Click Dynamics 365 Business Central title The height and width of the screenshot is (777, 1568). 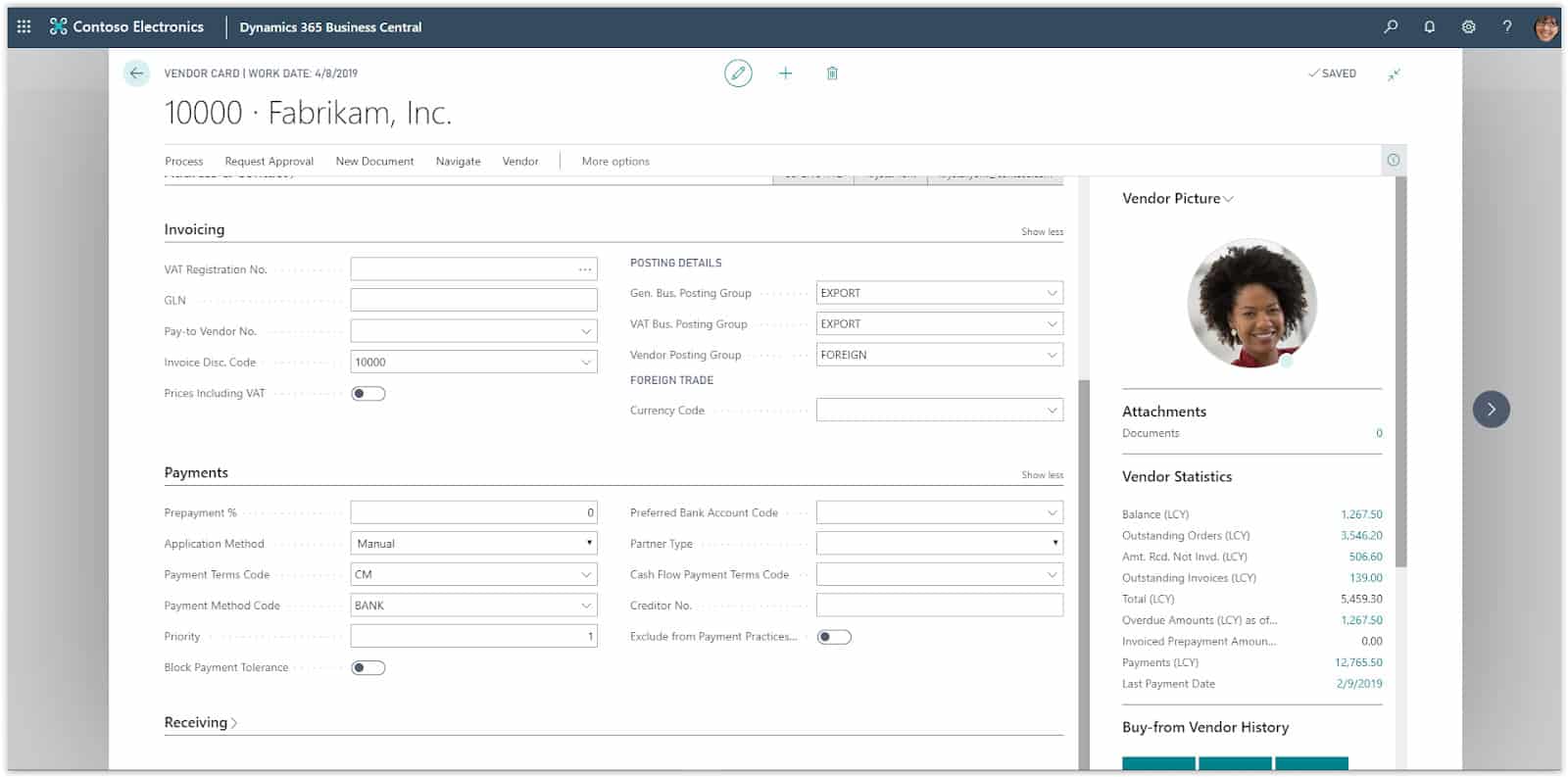tap(330, 27)
